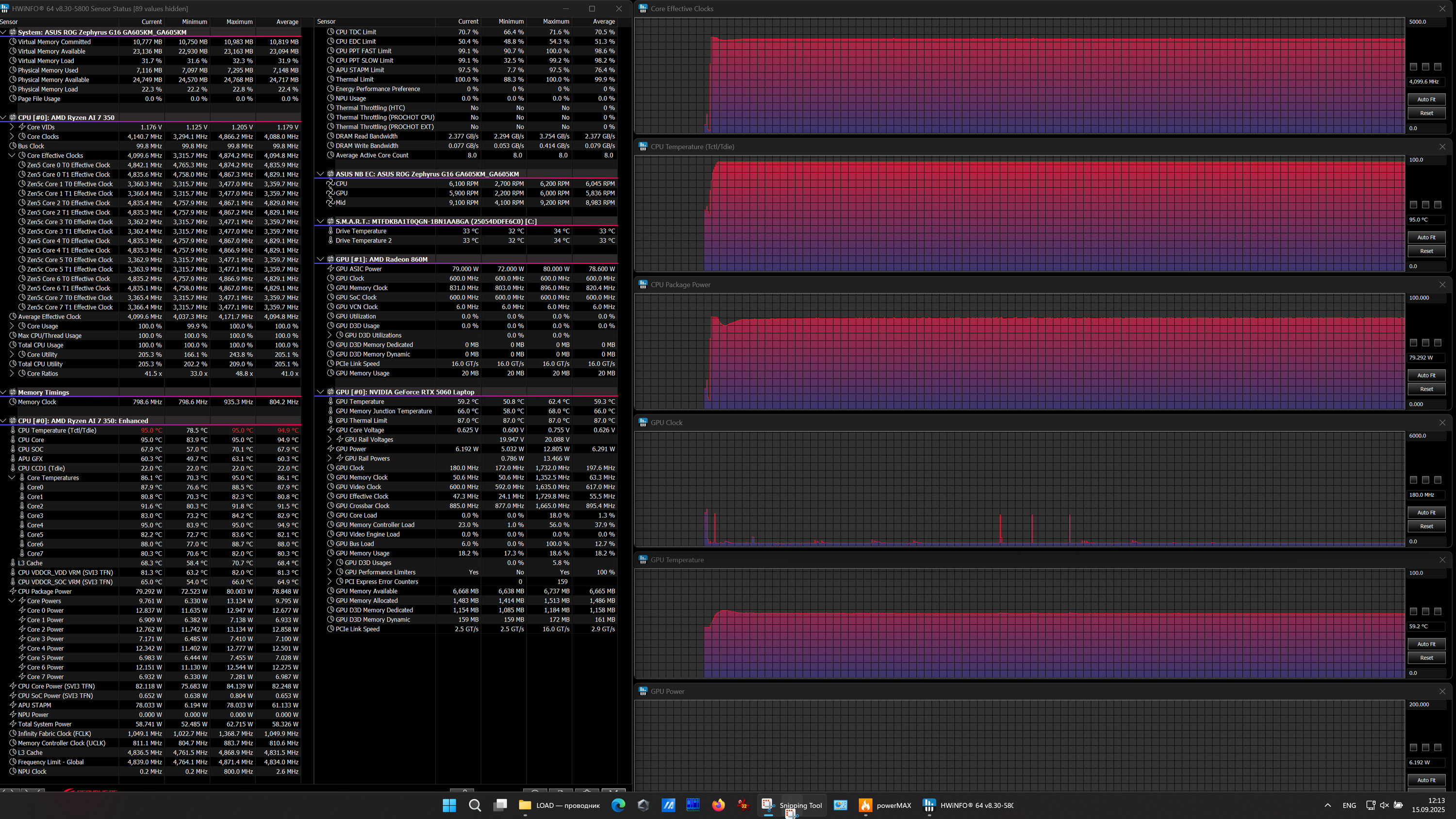
Task: Open Firefox from the taskbar
Action: tap(718, 805)
